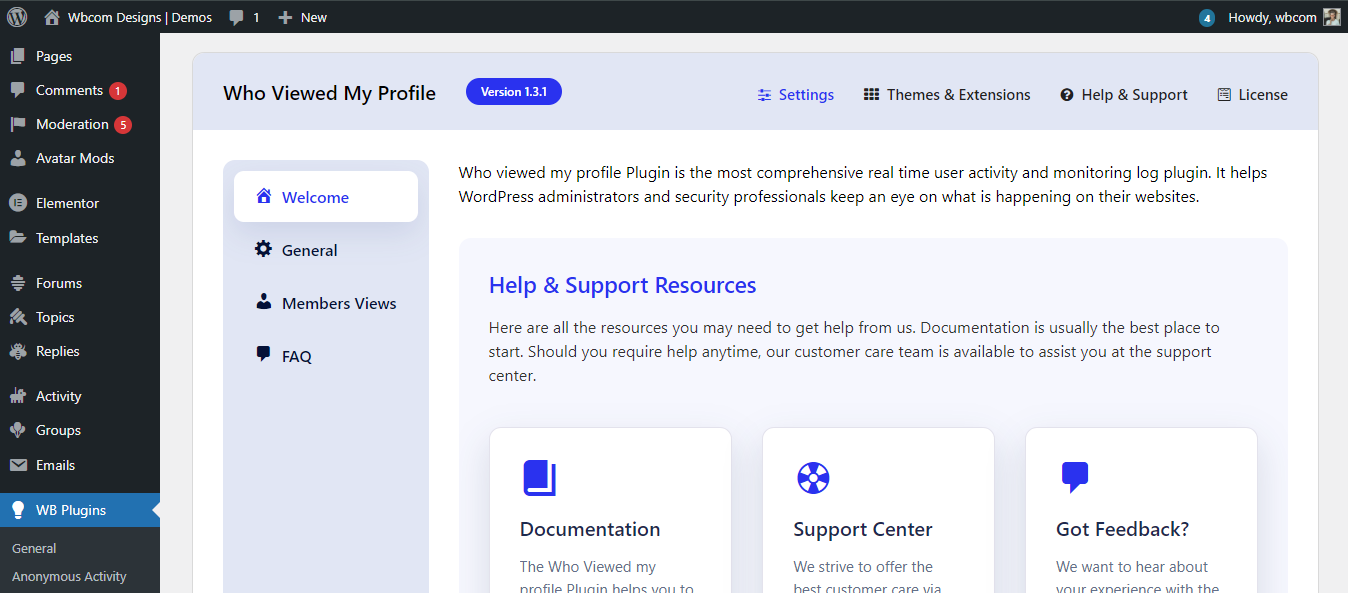Open the Themes & Extensions tab
The height and width of the screenshot is (593, 1348).
946,94
